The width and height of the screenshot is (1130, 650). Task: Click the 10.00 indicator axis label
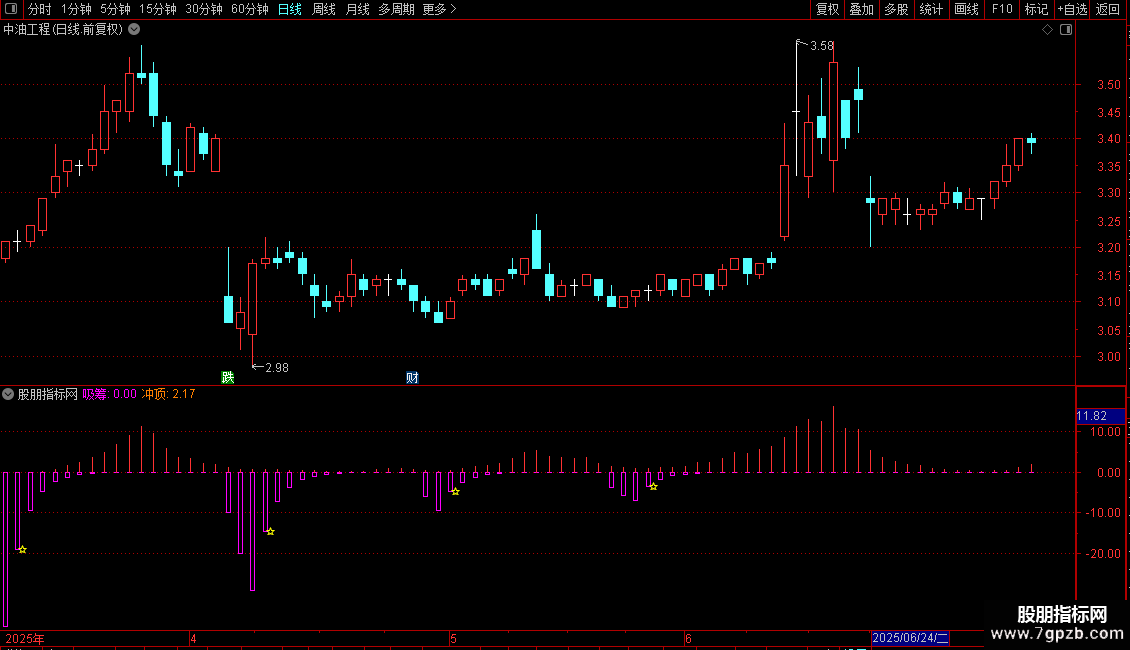[1105, 432]
